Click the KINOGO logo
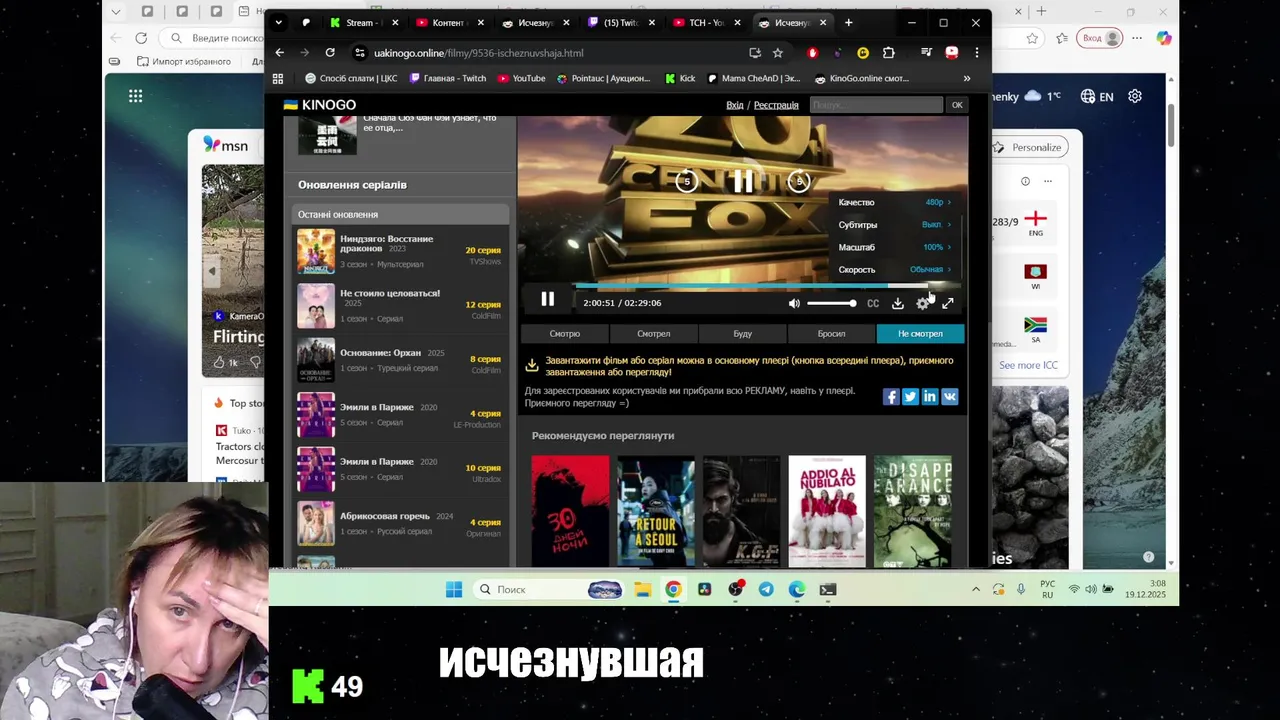1280x720 pixels. (x=320, y=105)
